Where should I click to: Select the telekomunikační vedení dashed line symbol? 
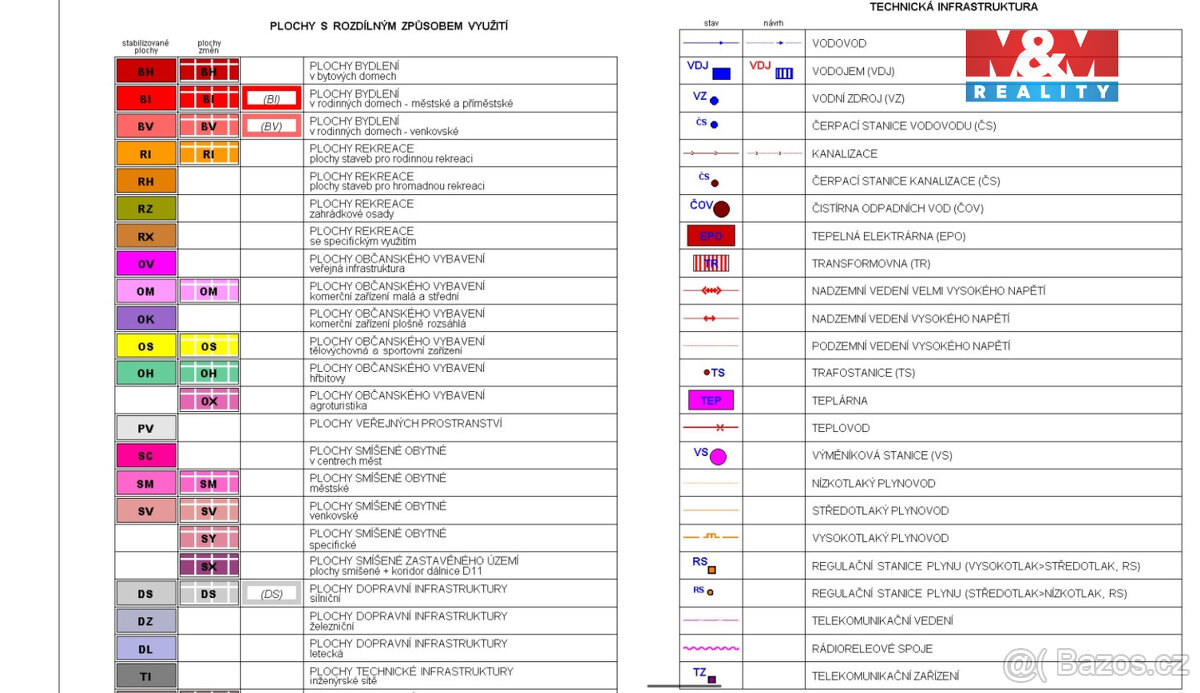point(711,620)
